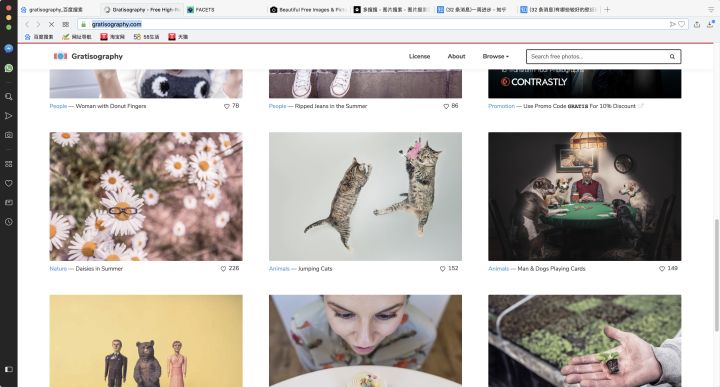
Task: Switch to the tab between Beautiful Free Images and Zhihu
Action: 391,9
